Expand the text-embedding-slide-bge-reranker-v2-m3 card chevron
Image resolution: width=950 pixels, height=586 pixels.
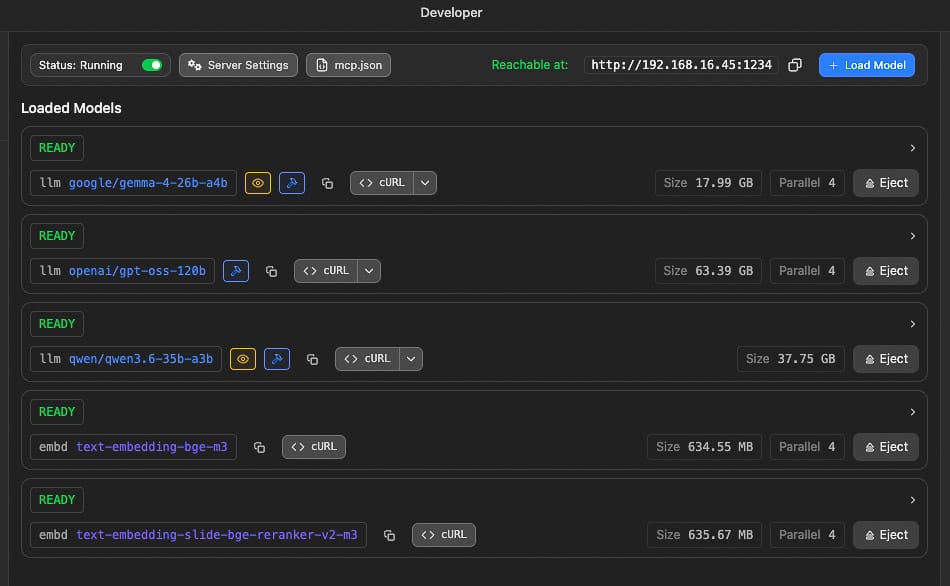[912, 499]
